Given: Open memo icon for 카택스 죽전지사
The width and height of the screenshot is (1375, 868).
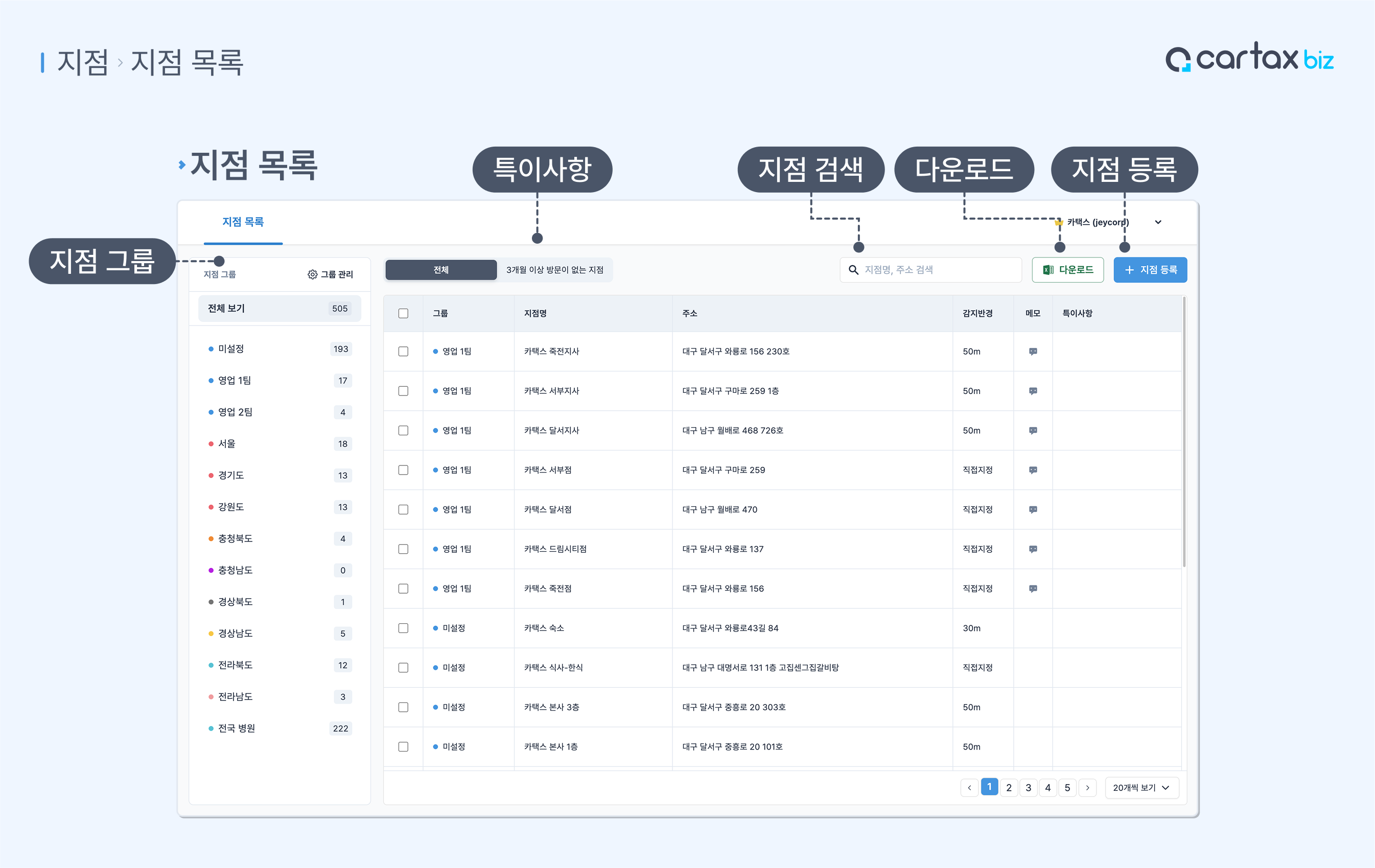Looking at the screenshot, I should click(1032, 352).
